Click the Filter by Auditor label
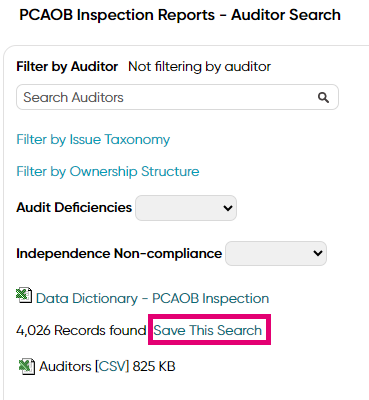Viewport: 369px width, 400px height. click(67, 67)
